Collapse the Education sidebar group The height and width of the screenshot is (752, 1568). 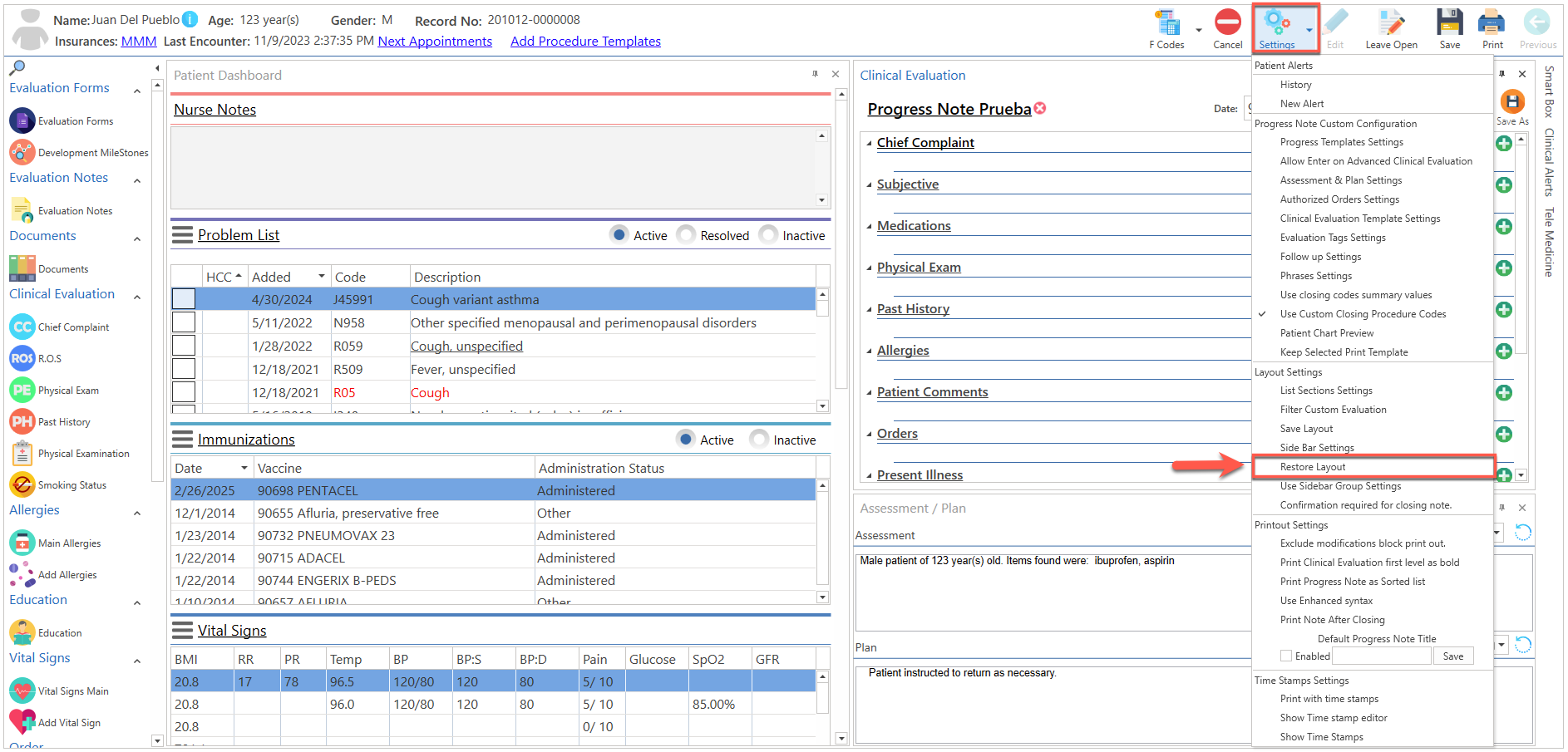(137, 602)
